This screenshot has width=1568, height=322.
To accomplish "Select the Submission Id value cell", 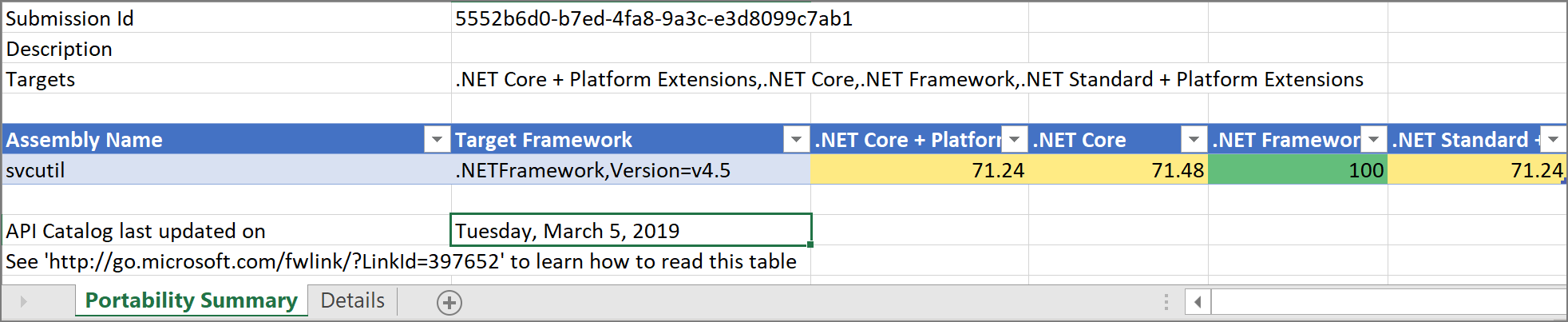I will coord(631,18).
